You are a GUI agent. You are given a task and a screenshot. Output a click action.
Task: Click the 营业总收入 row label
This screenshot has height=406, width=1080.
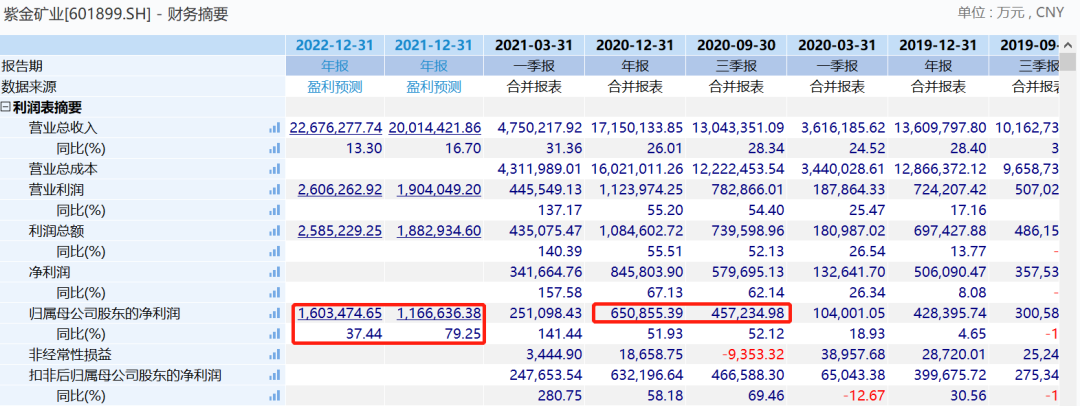(x=63, y=128)
